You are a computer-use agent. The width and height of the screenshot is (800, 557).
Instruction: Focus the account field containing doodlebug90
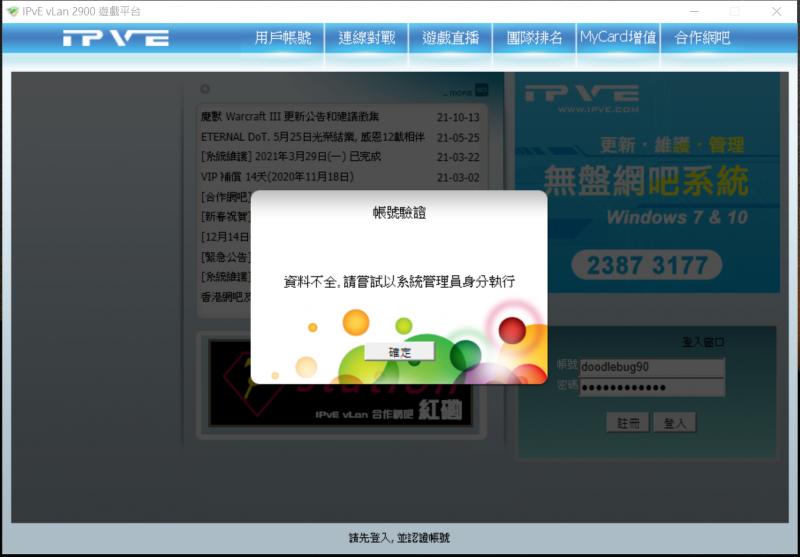[652, 367]
